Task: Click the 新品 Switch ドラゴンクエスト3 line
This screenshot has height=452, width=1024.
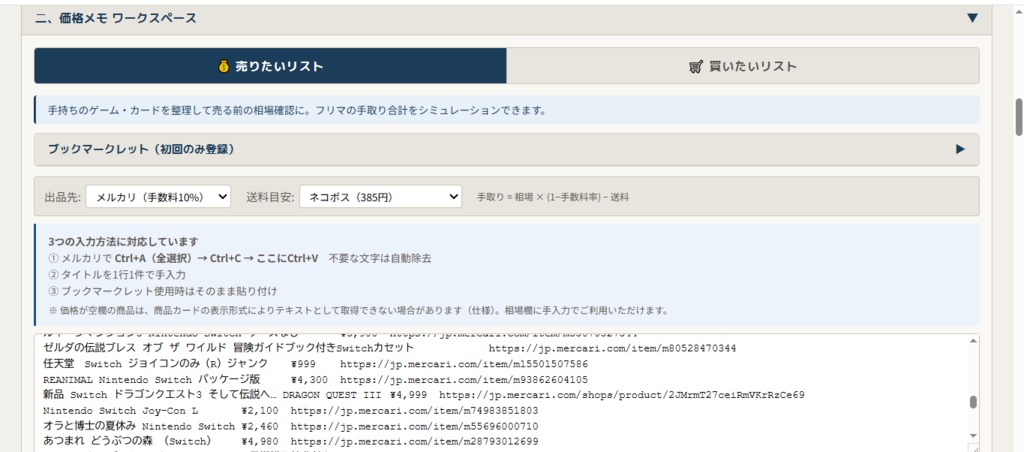Action: 424,395
